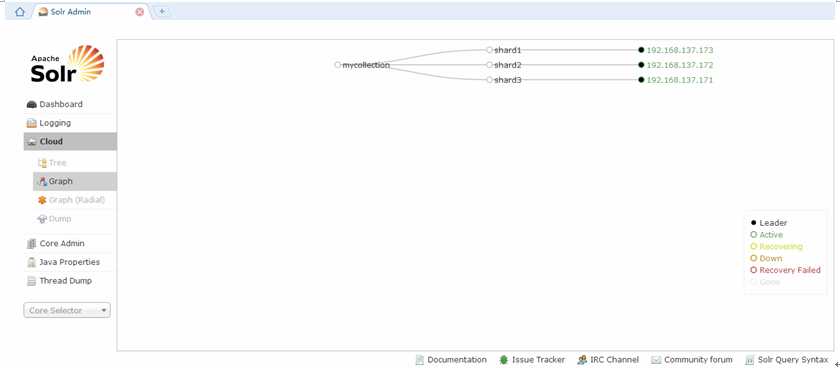Click the Leader legend entry

pyautogui.click(x=769, y=223)
